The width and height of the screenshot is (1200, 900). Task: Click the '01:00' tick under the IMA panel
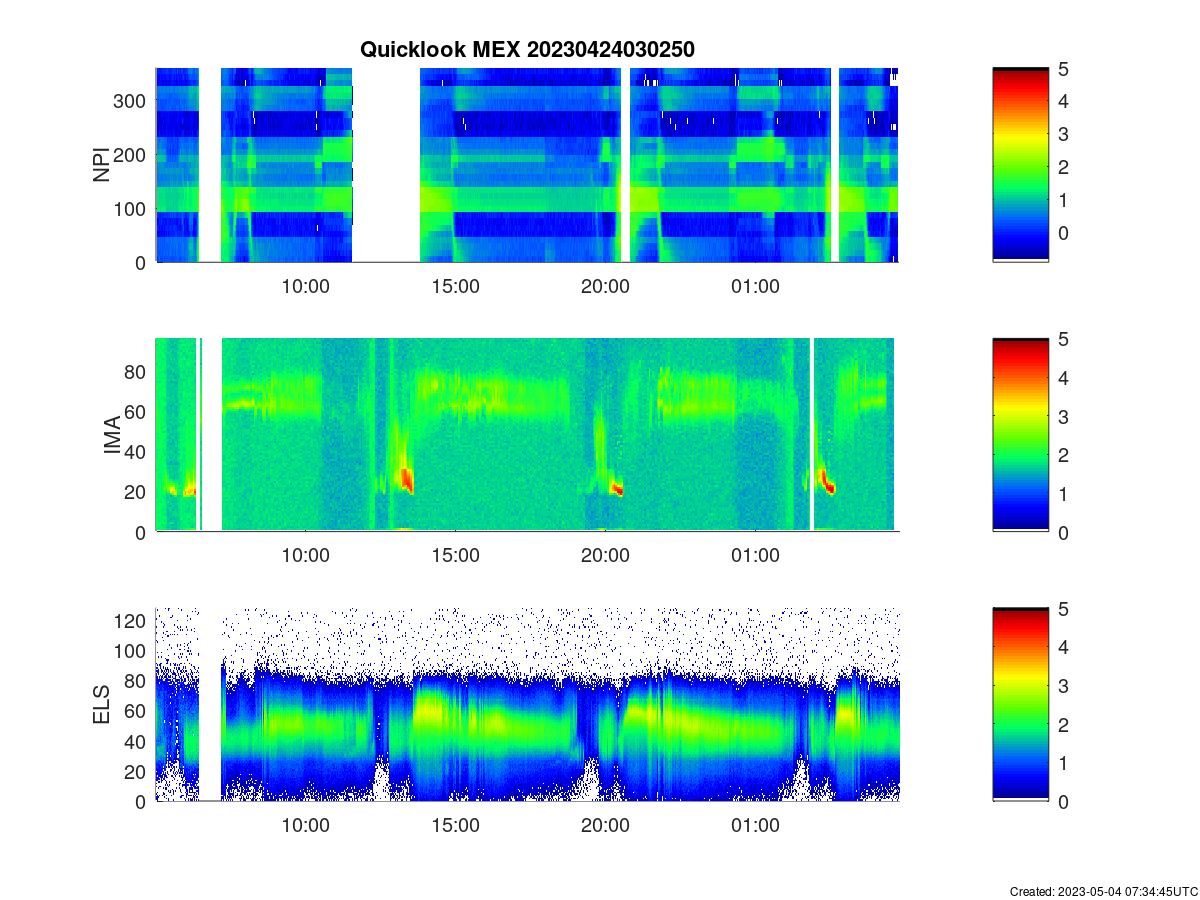[755, 555]
